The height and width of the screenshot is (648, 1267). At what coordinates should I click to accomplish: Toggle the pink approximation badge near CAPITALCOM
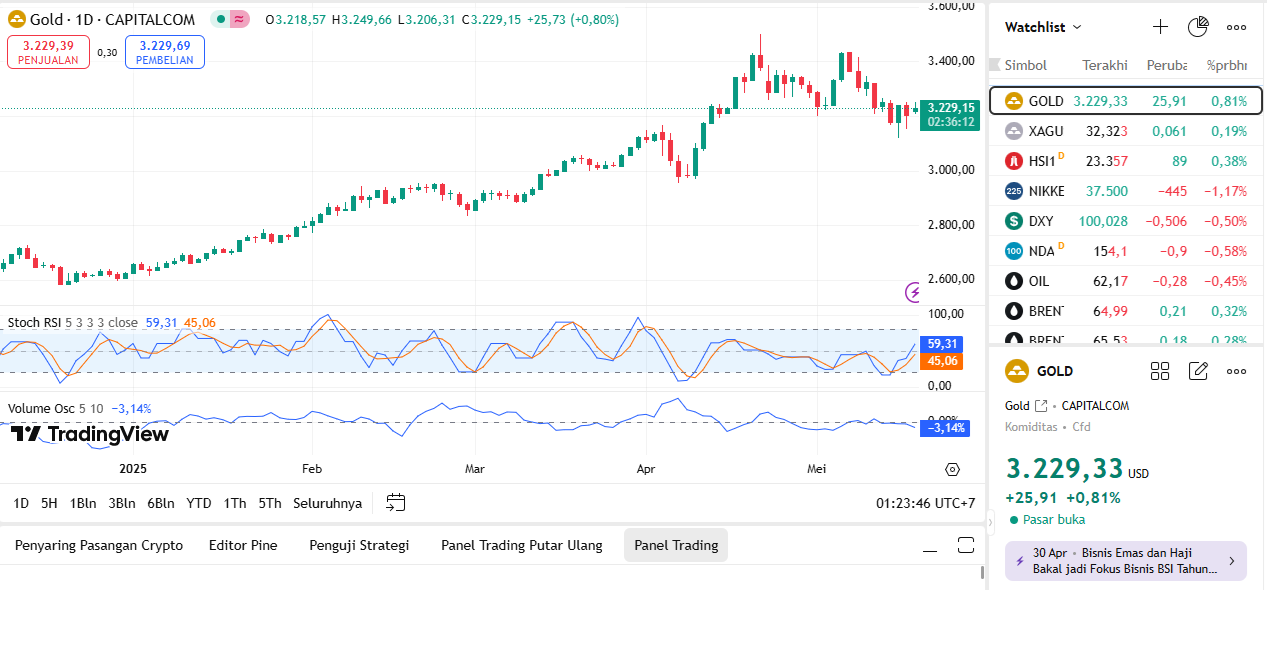point(239,19)
